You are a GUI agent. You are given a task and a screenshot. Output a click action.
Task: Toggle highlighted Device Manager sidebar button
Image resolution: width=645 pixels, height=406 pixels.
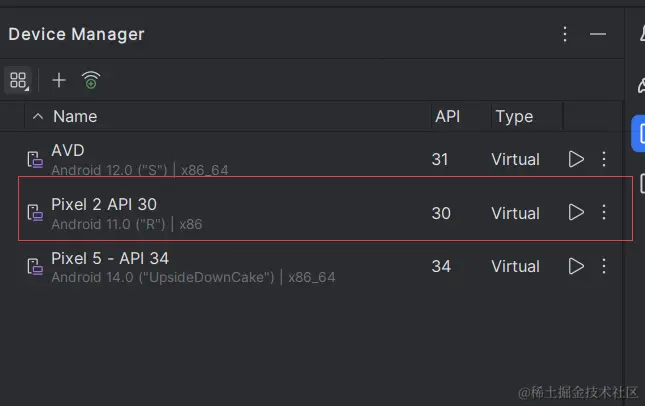(639, 133)
